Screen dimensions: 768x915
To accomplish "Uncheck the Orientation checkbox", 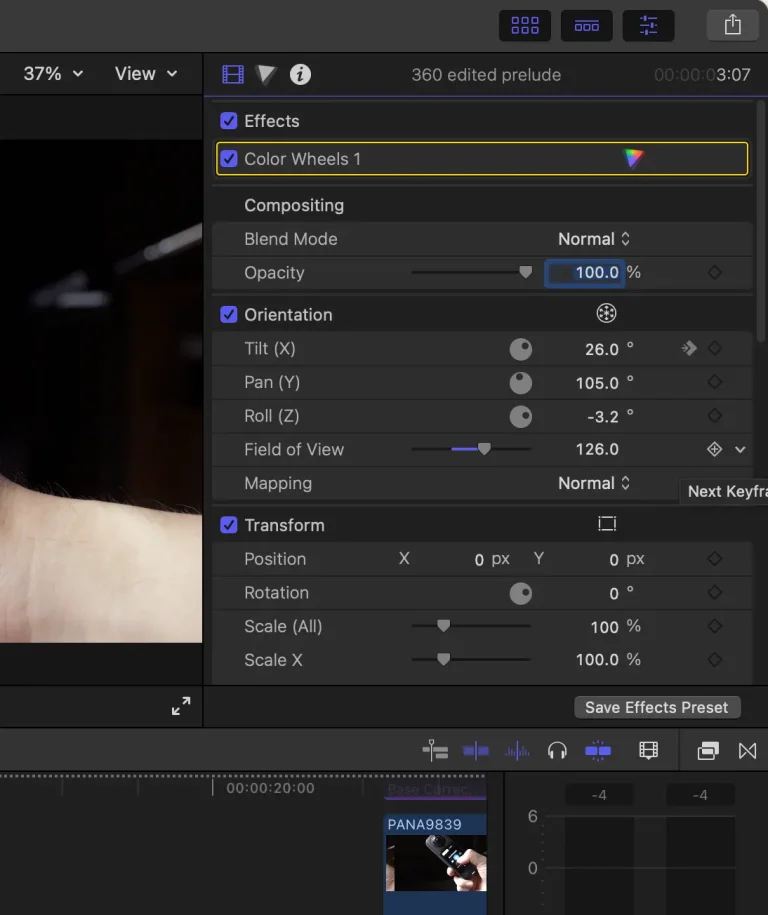I will point(229,314).
